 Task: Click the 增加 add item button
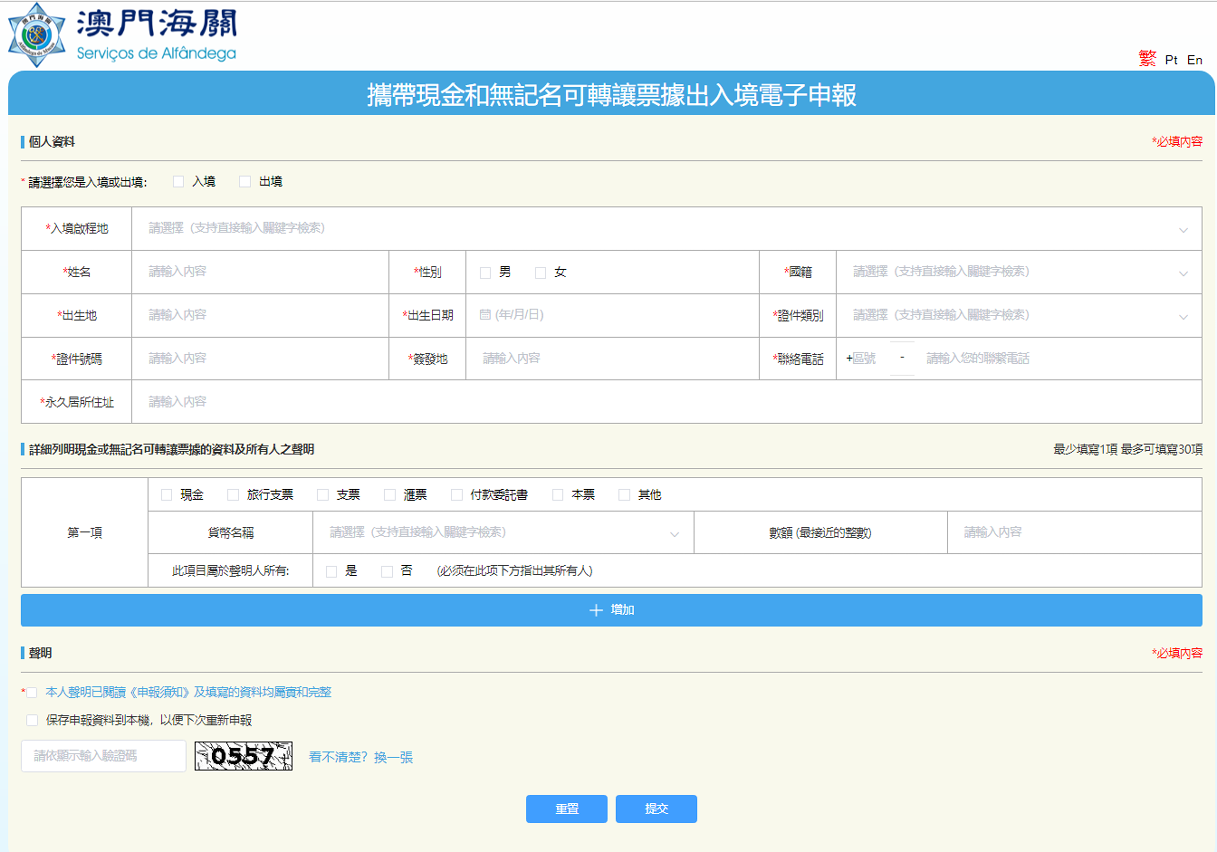pyautogui.click(x=611, y=610)
